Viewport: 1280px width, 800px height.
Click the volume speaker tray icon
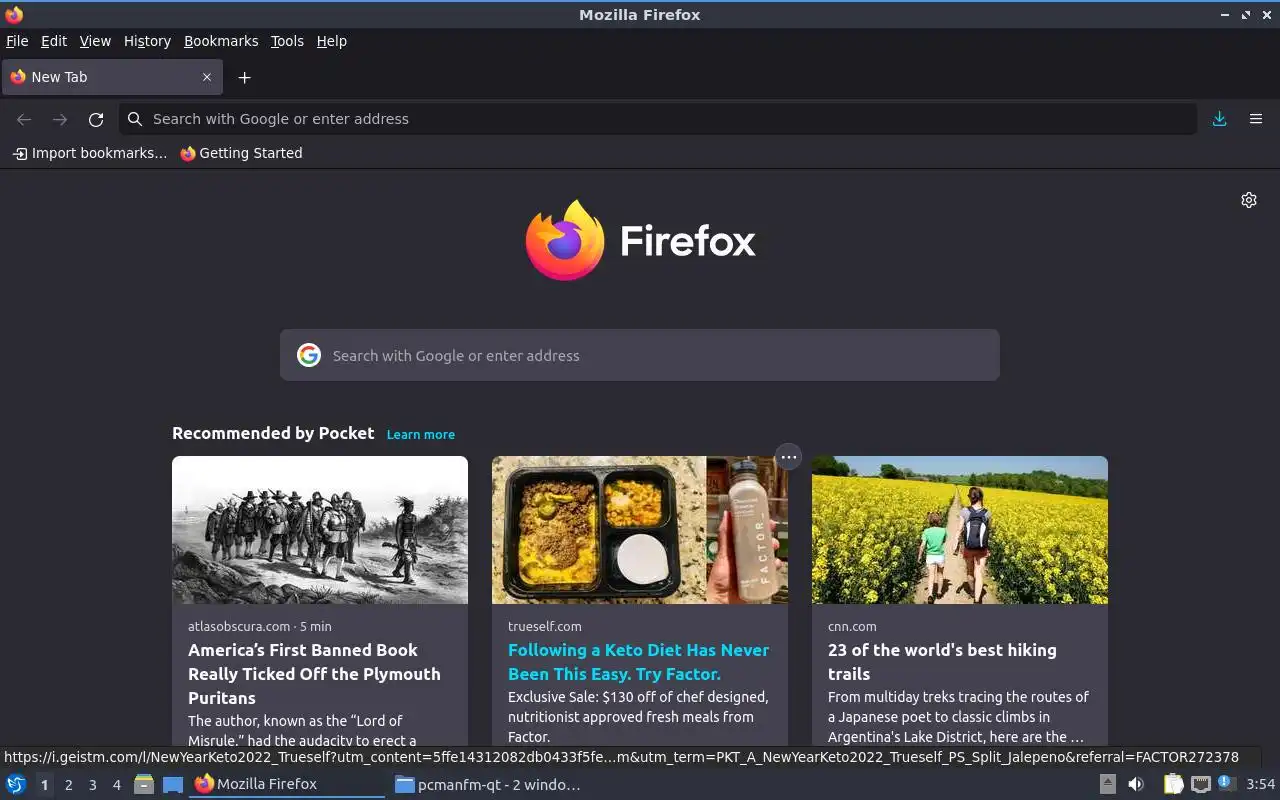1136,784
